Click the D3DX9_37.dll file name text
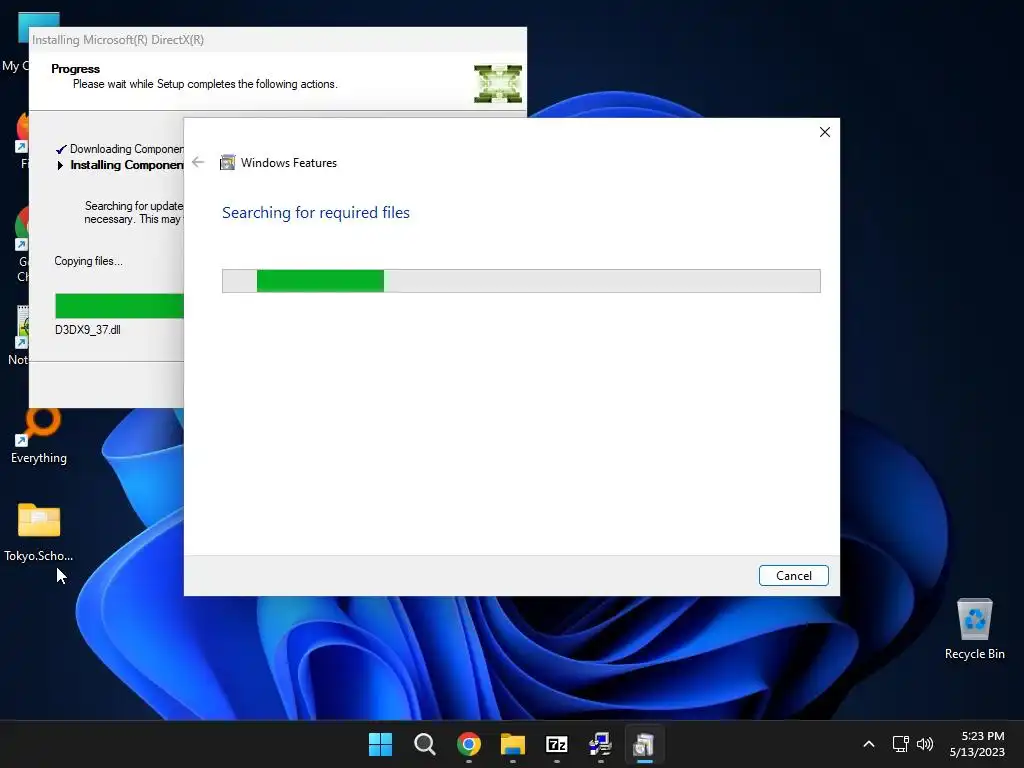This screenshot has height=768, width=1024. click(88, 330)
